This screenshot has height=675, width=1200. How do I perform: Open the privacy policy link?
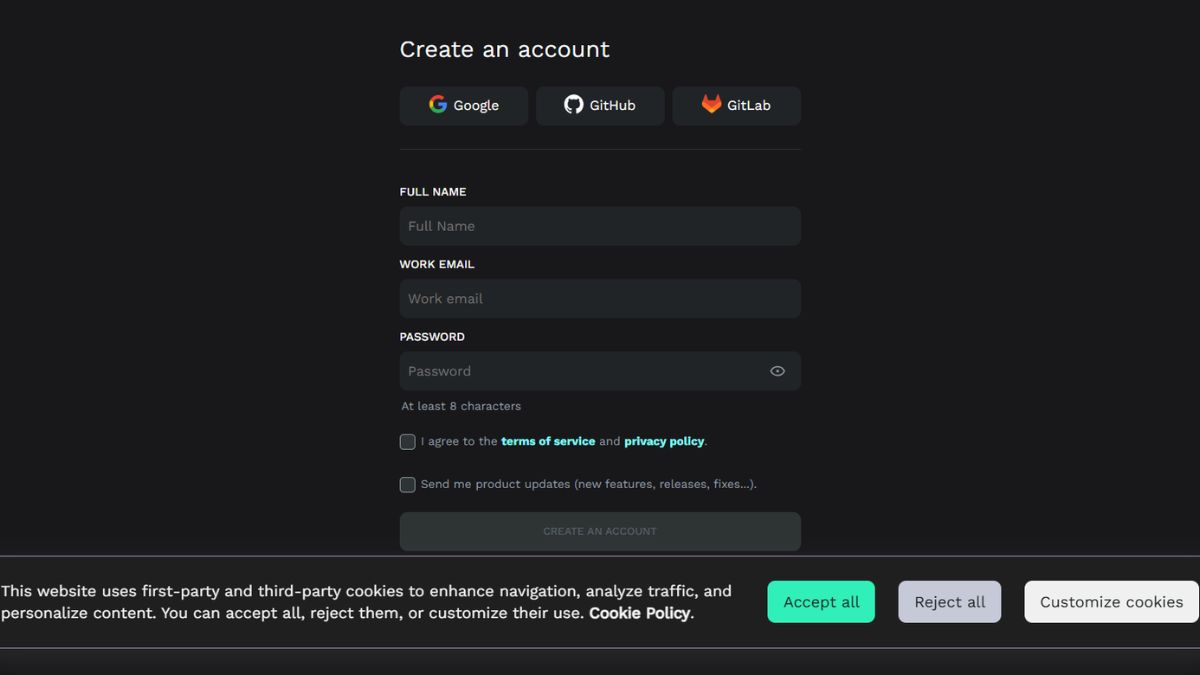pyautogui.click(x=664, y=441)
